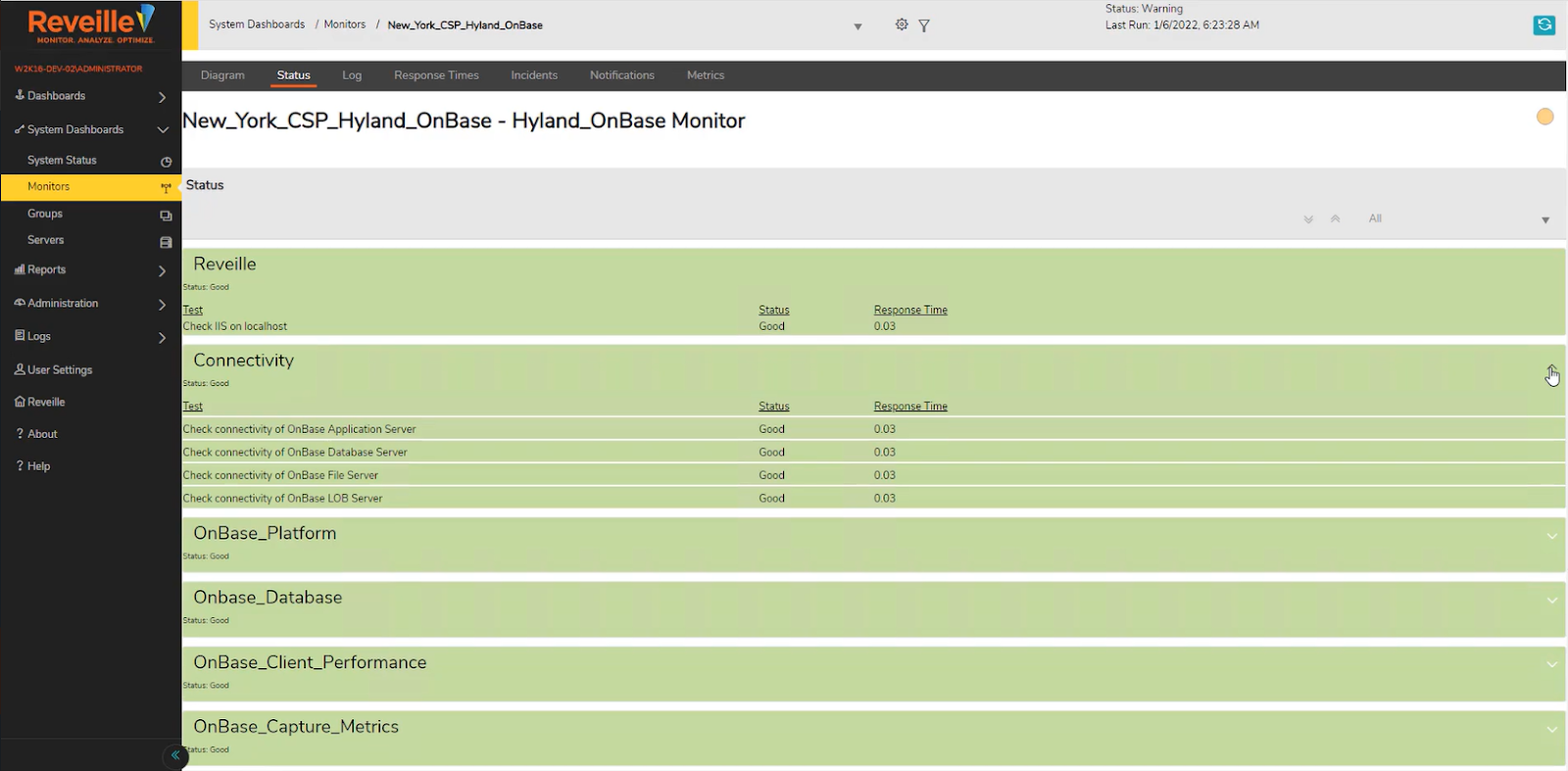This screenshot has width=1568, height=771.
Task: Click the filter funnel icon
Action: (924, 25)
